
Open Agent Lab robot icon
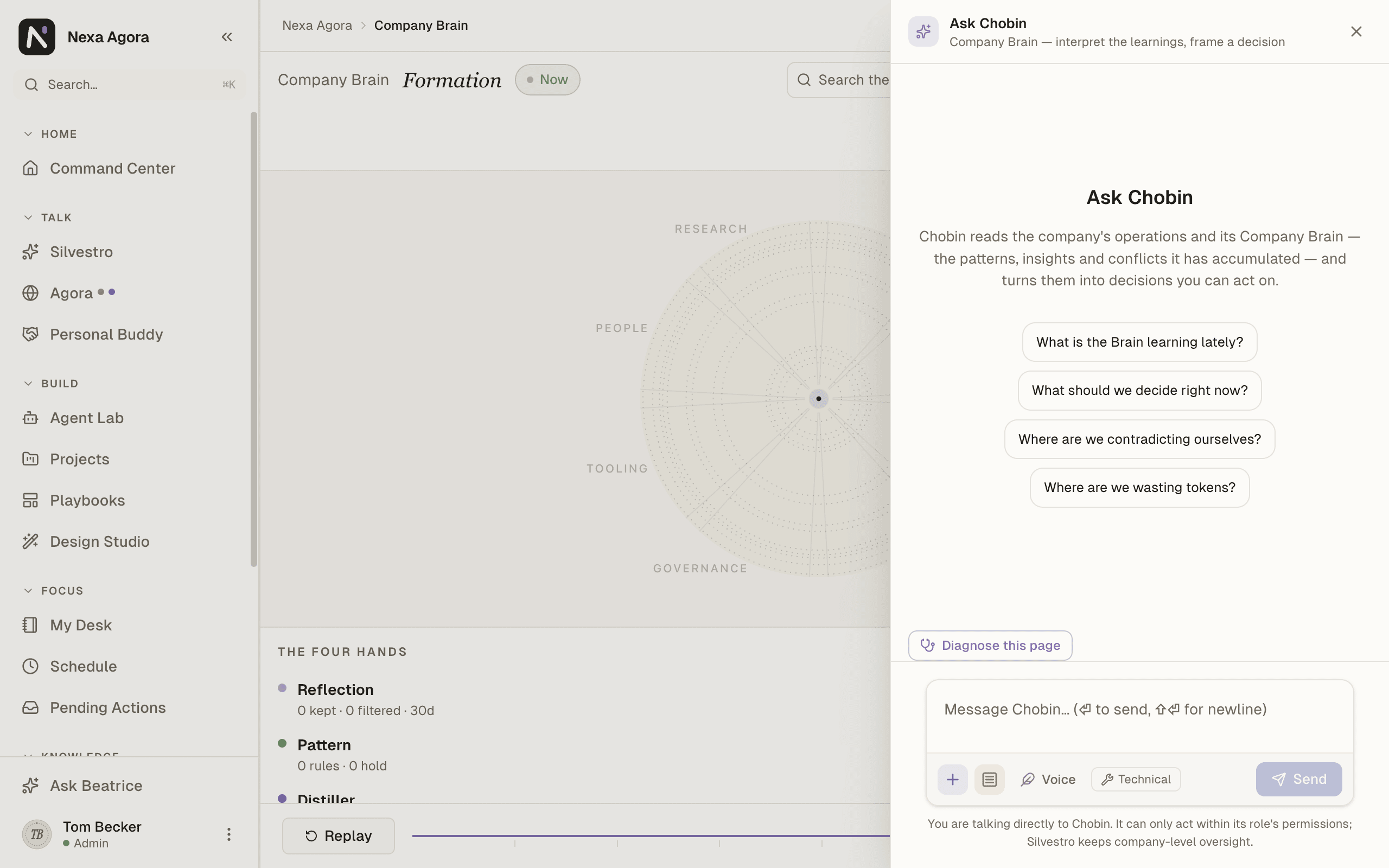(30, 418)
